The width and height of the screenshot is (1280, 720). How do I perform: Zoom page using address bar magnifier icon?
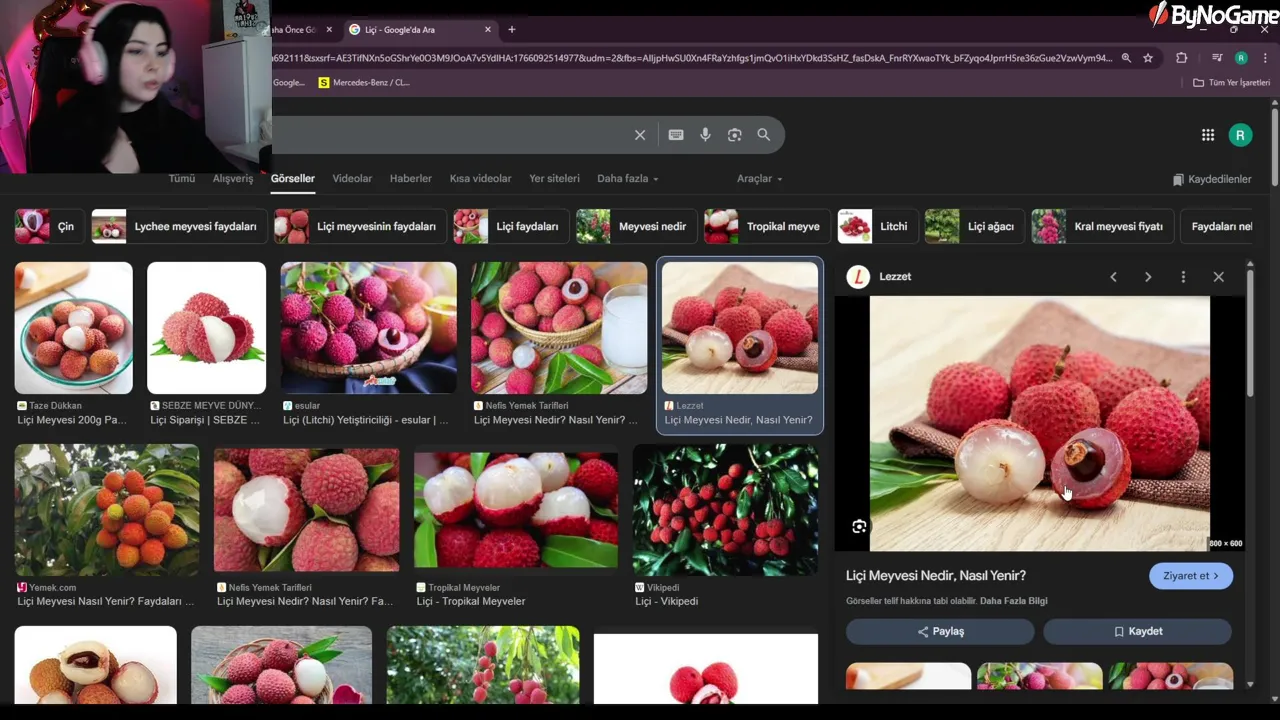tap(1126, 58)
